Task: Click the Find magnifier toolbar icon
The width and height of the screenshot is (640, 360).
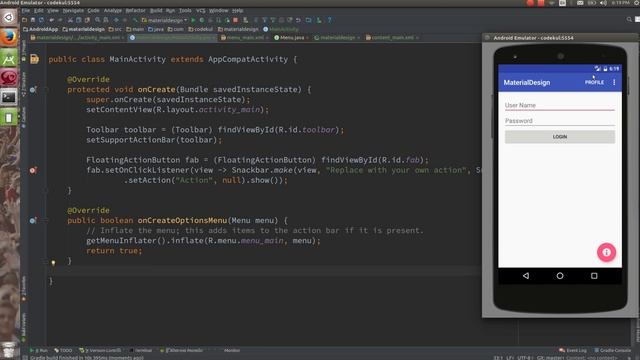Action: click(98, 20)
